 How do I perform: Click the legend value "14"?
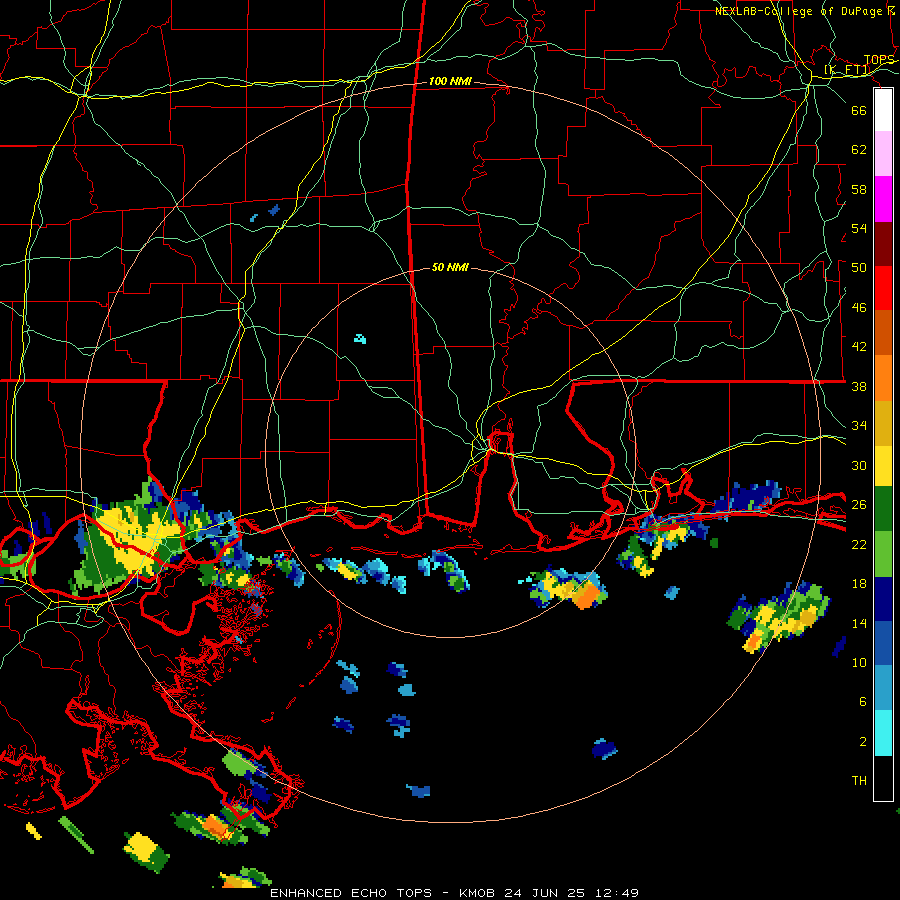[x=859, y=623]
